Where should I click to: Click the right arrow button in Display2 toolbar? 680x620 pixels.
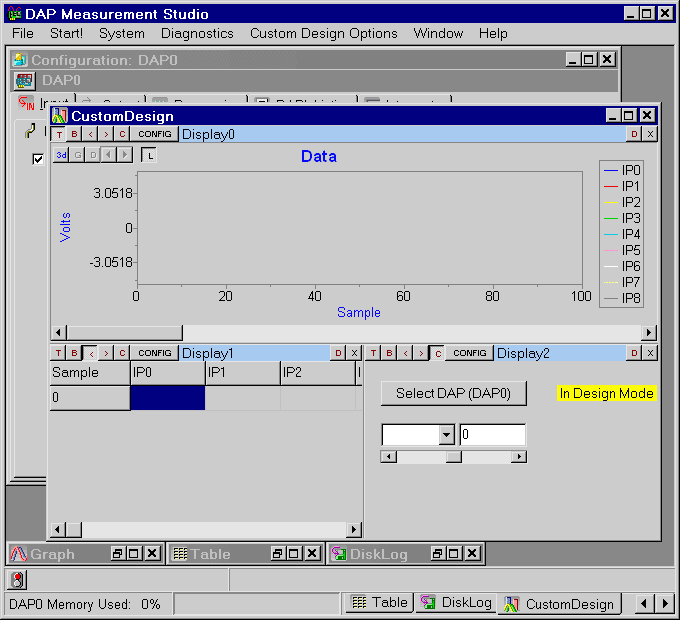pyautogui.click(x=421, y=353)
